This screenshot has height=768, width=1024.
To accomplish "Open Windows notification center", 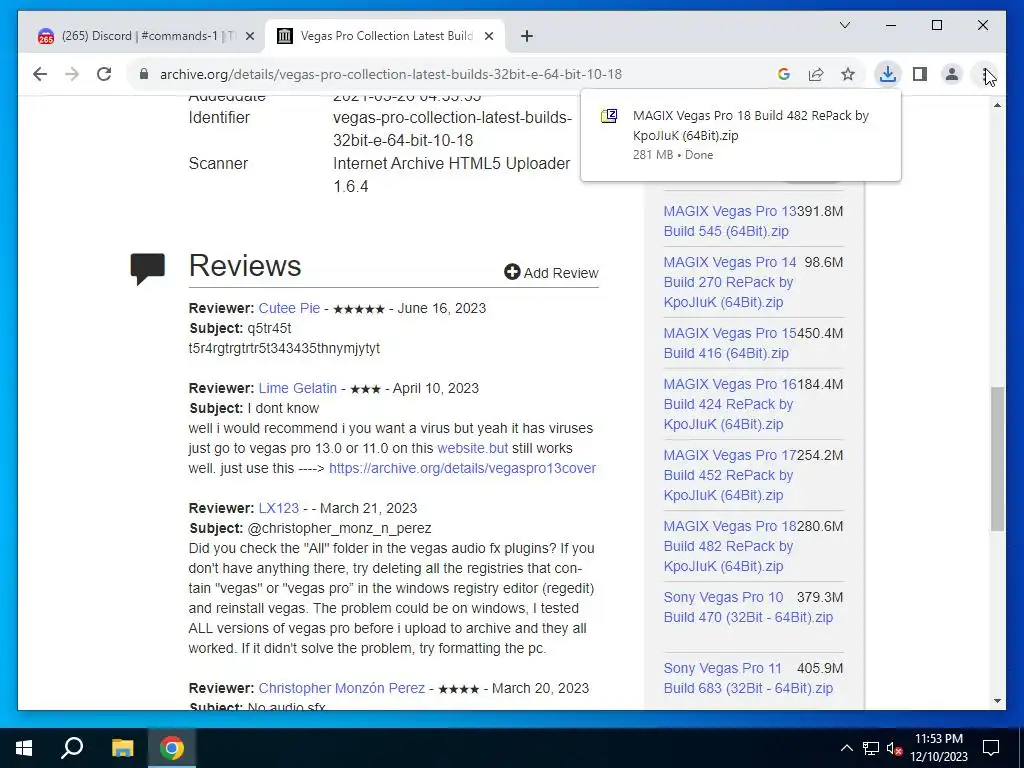I will click(991, 748).
